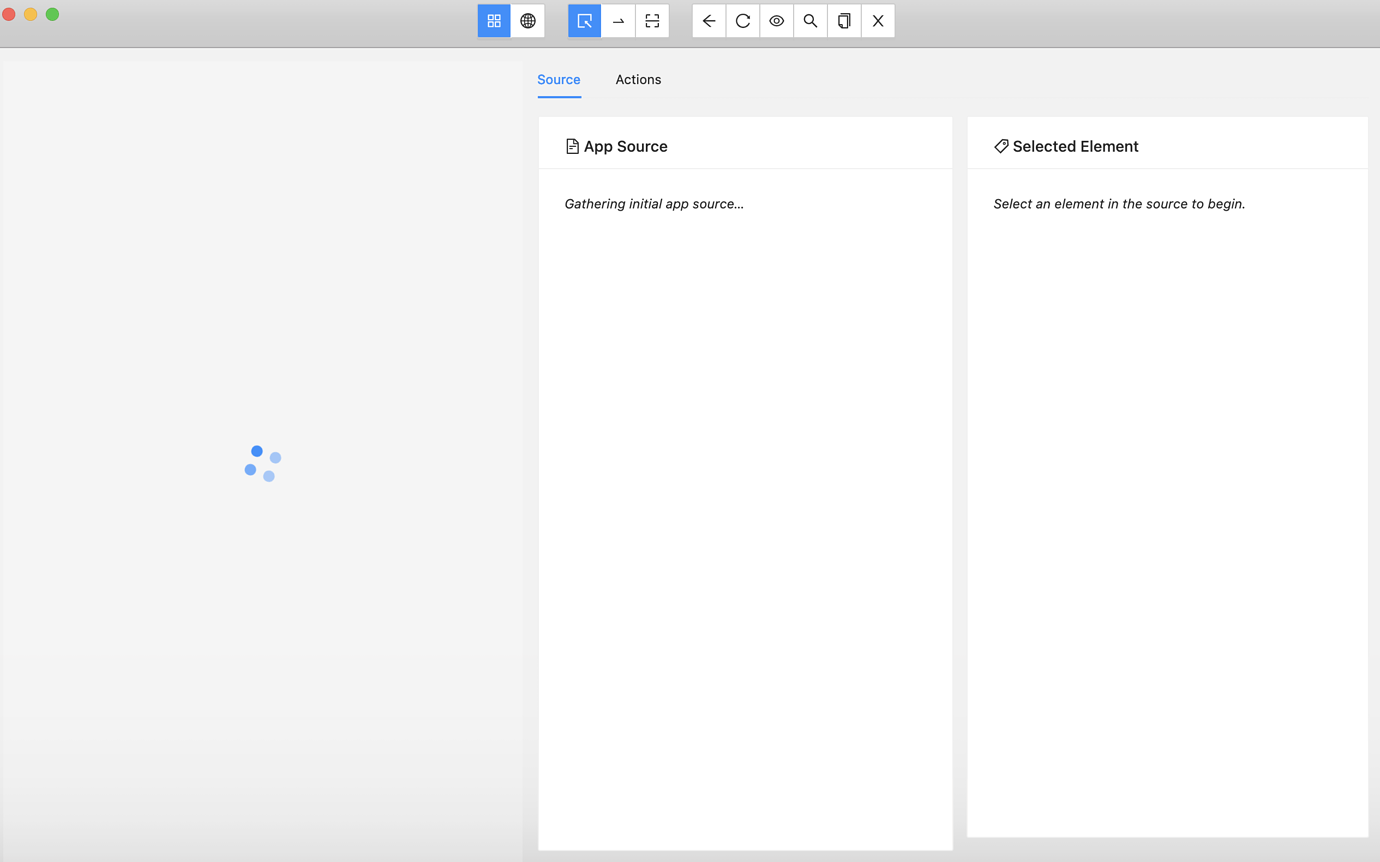Refresh source and screenshot
The height and width of the screenshot is (862, 1380).
[x=743, y=21]
